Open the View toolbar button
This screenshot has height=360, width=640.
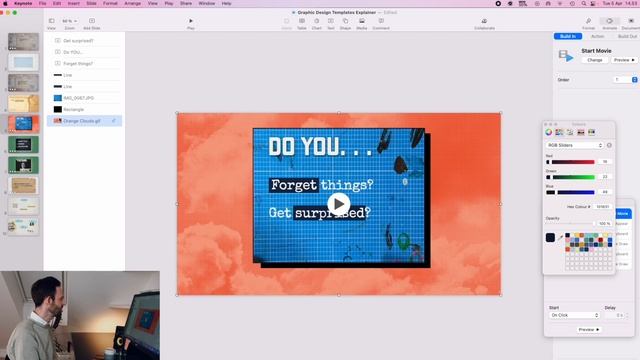point(51,21)
